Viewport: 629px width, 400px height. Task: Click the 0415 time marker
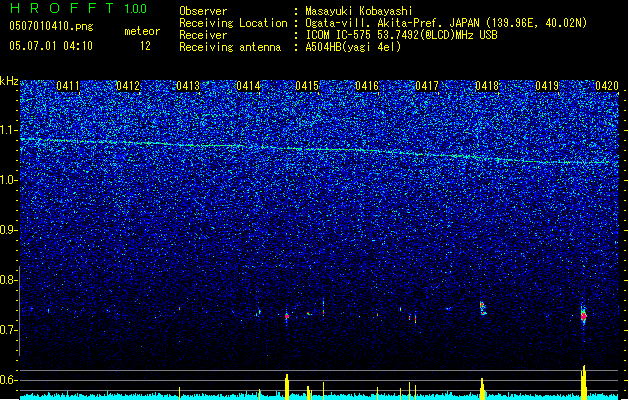[307, 86]
